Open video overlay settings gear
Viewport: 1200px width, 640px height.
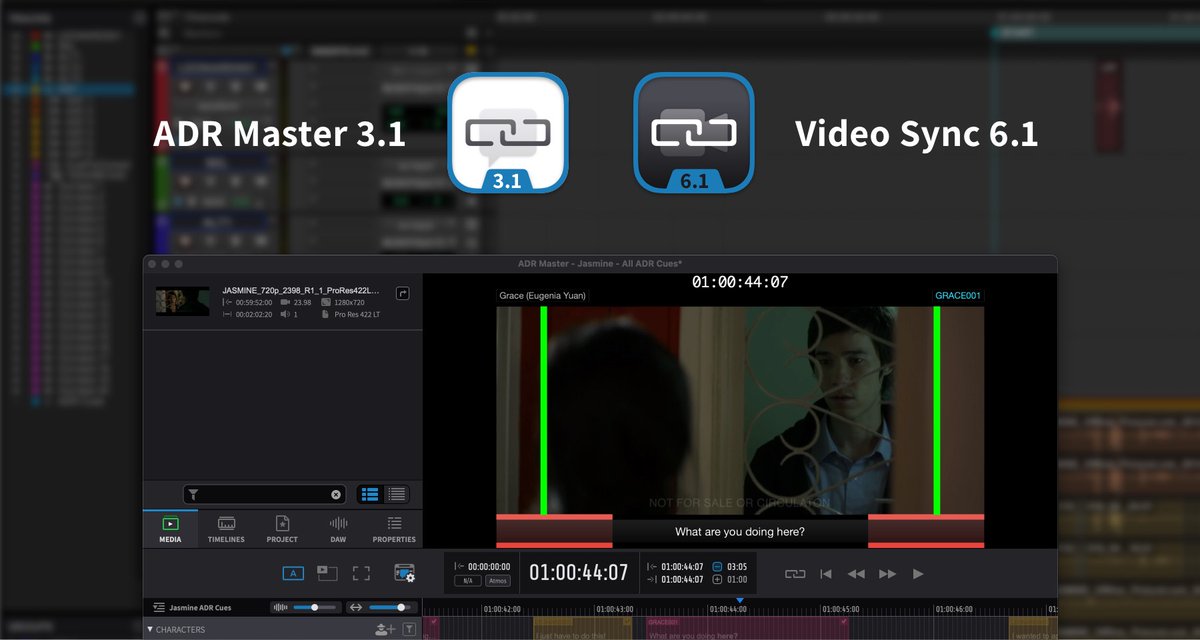click(405, 572)
